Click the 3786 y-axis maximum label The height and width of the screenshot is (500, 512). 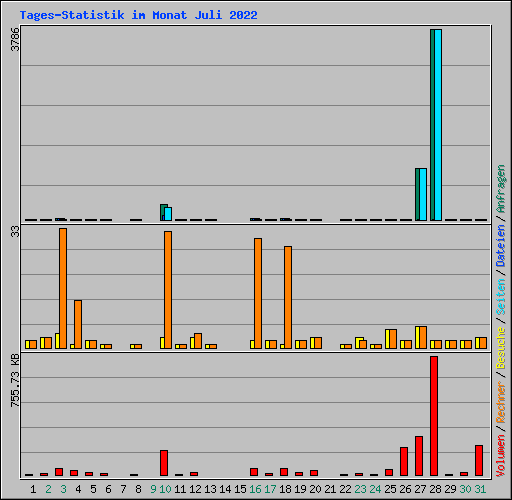tap(15, 39)
